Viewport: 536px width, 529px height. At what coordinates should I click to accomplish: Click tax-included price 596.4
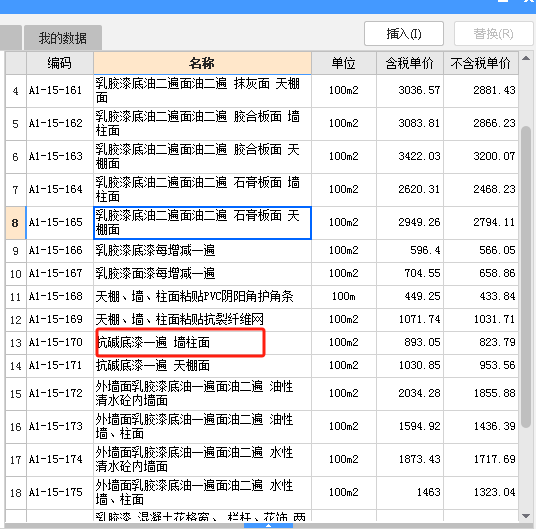click(x=425, y=250)
